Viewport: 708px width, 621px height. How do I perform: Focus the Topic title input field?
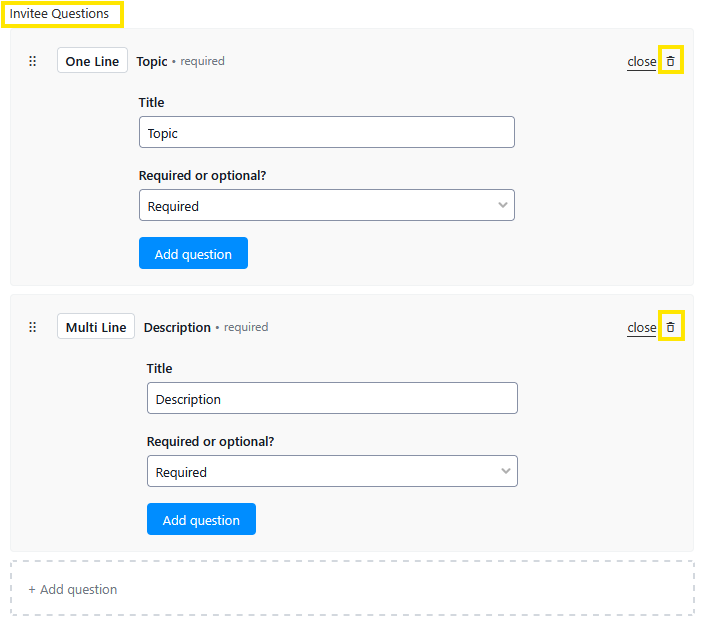coord(326,132)
